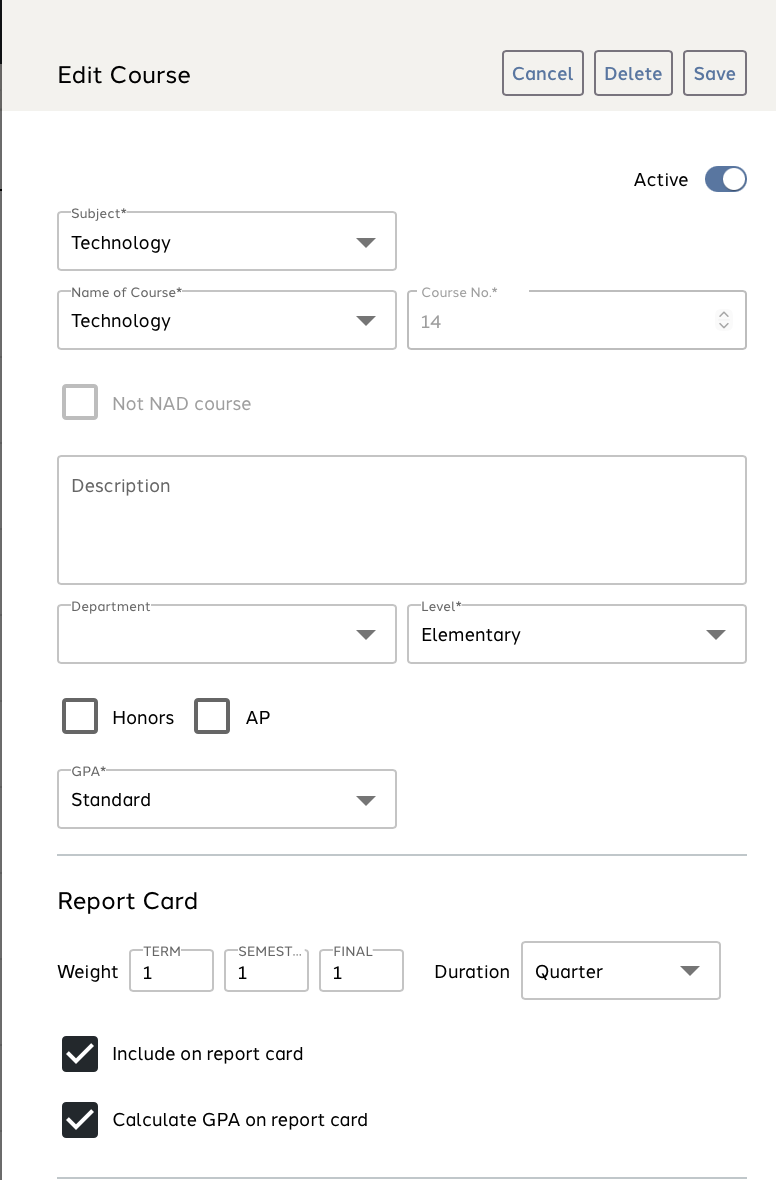The image size is (776, 1180).
Task: Enable the Honors checkbox
Action: point(80,717)
